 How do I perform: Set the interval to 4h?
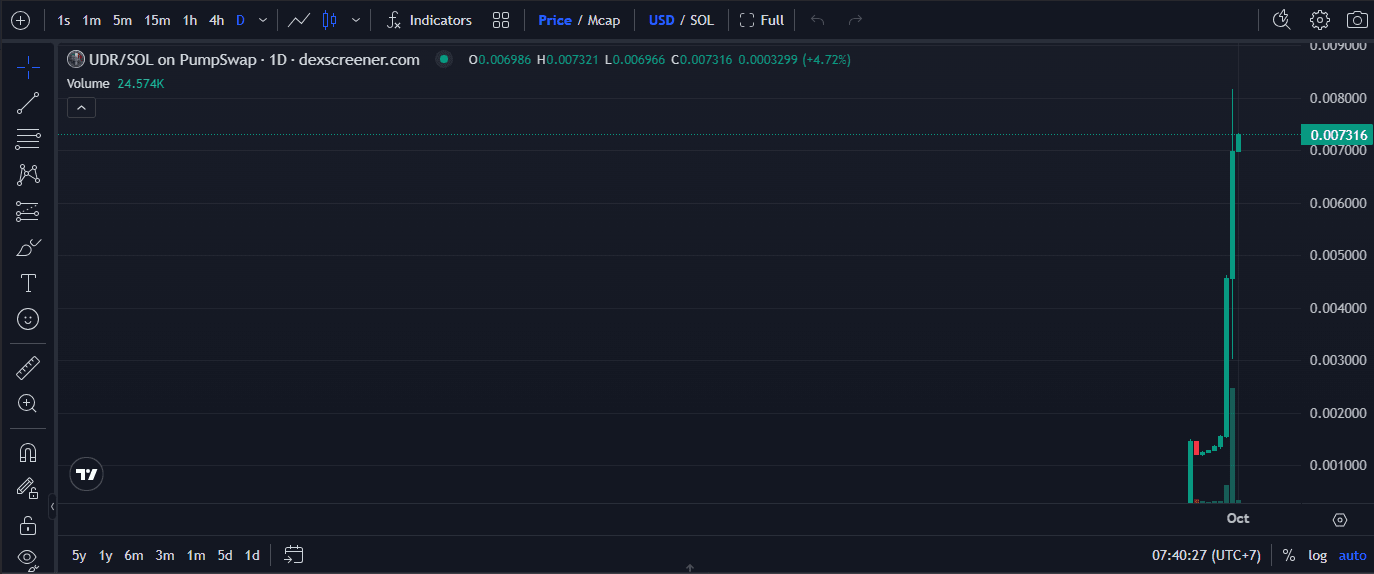click(x=216, y=20)
